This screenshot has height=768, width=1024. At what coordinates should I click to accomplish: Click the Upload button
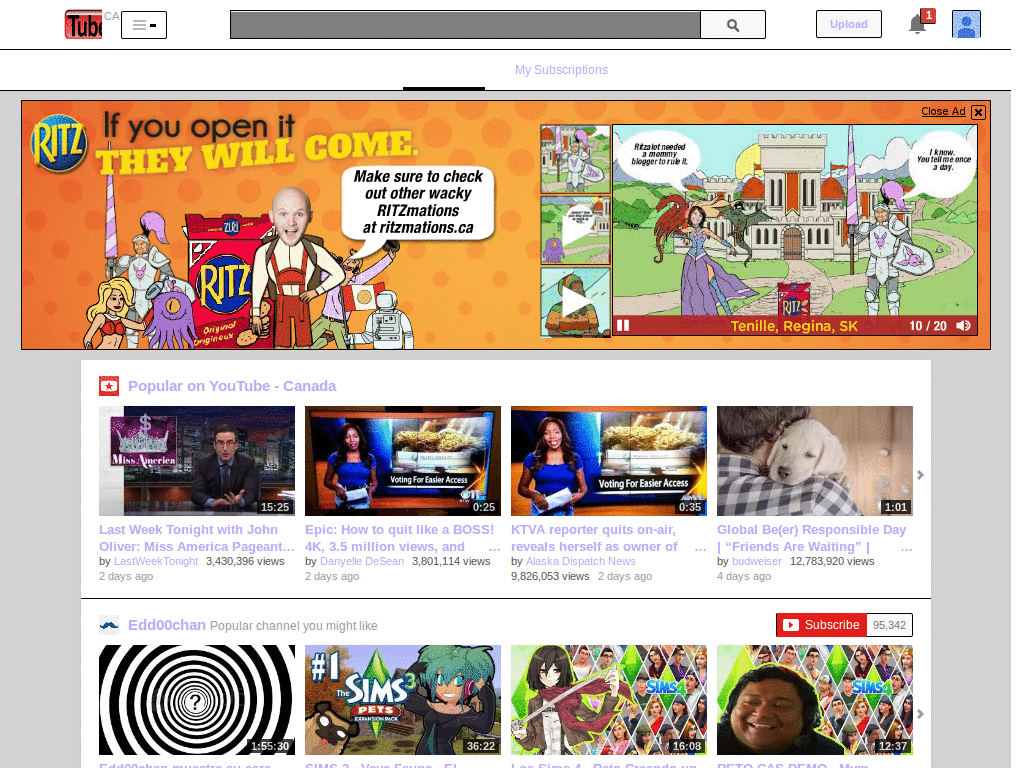pyautogui.click(x=848, y=24)
